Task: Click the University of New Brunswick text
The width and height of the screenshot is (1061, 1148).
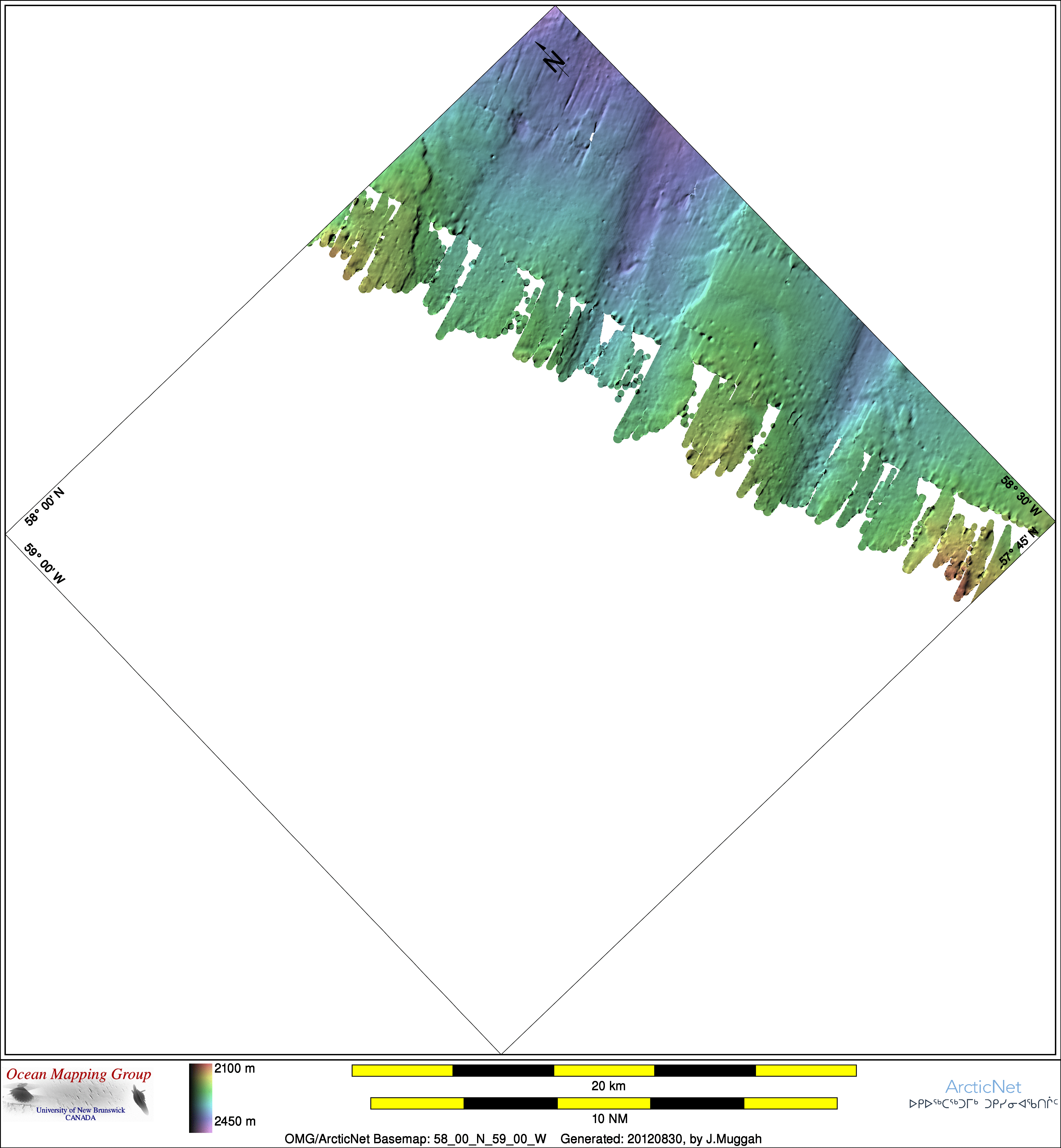Action: (x=80, y=1110)
